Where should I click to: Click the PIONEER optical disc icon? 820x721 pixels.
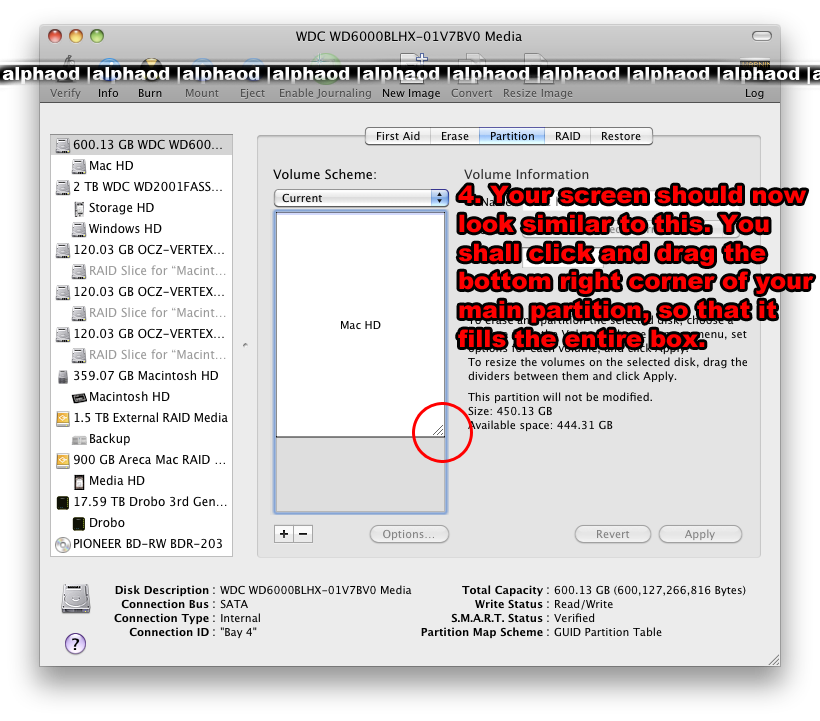tap(63, 545)
